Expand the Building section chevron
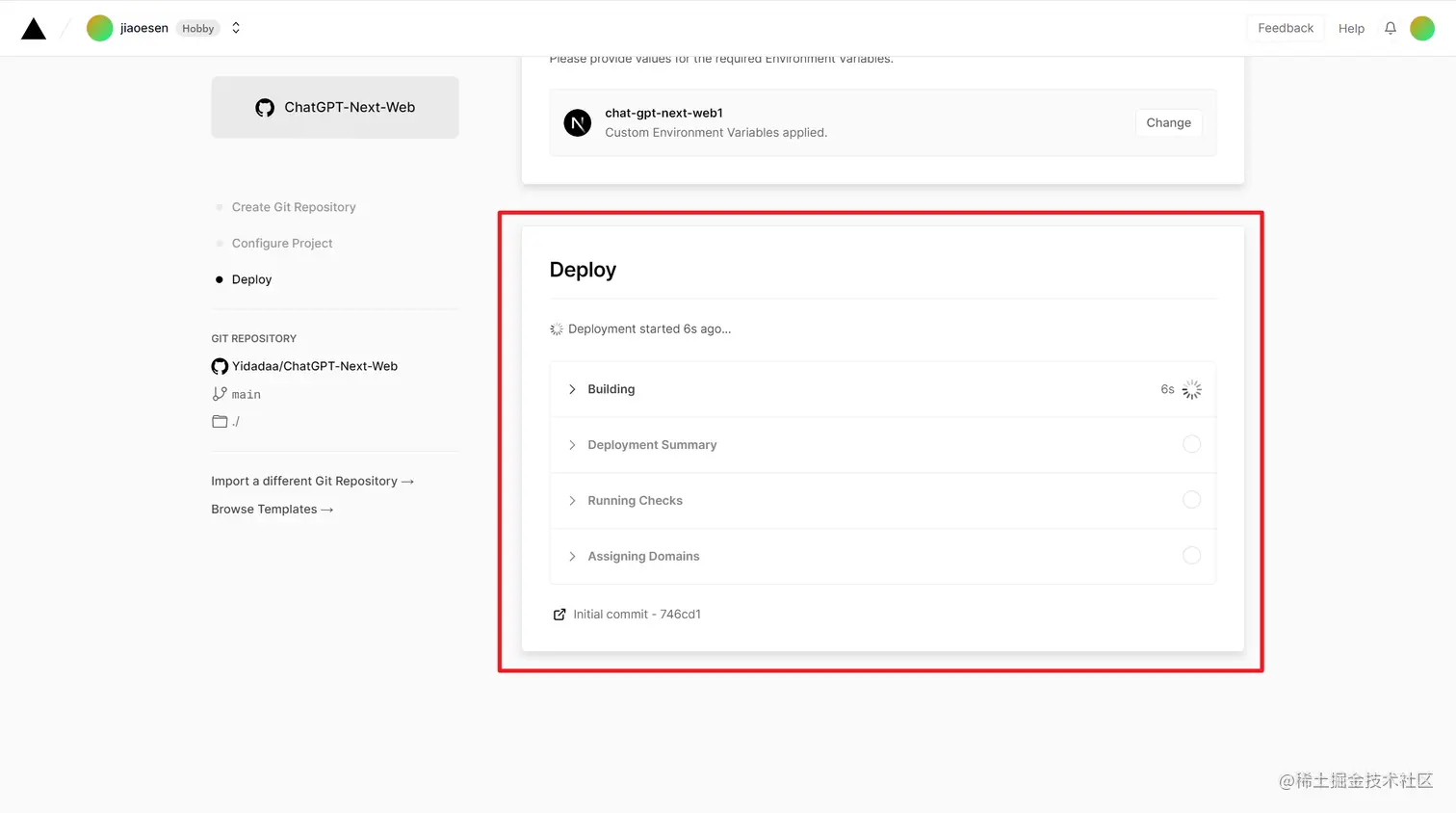This screenshot has height=813, width=1456. tap(572, 389)
